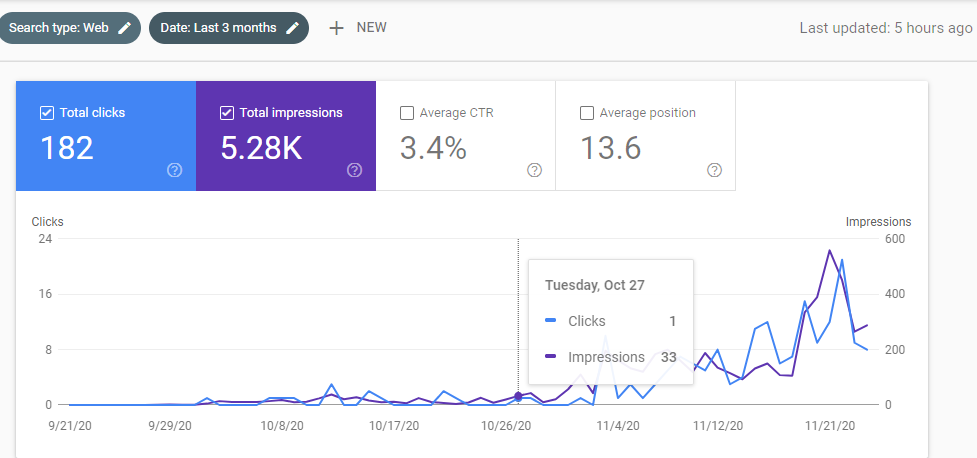Uncheck the Total impressions checkbox

(227, 113)
